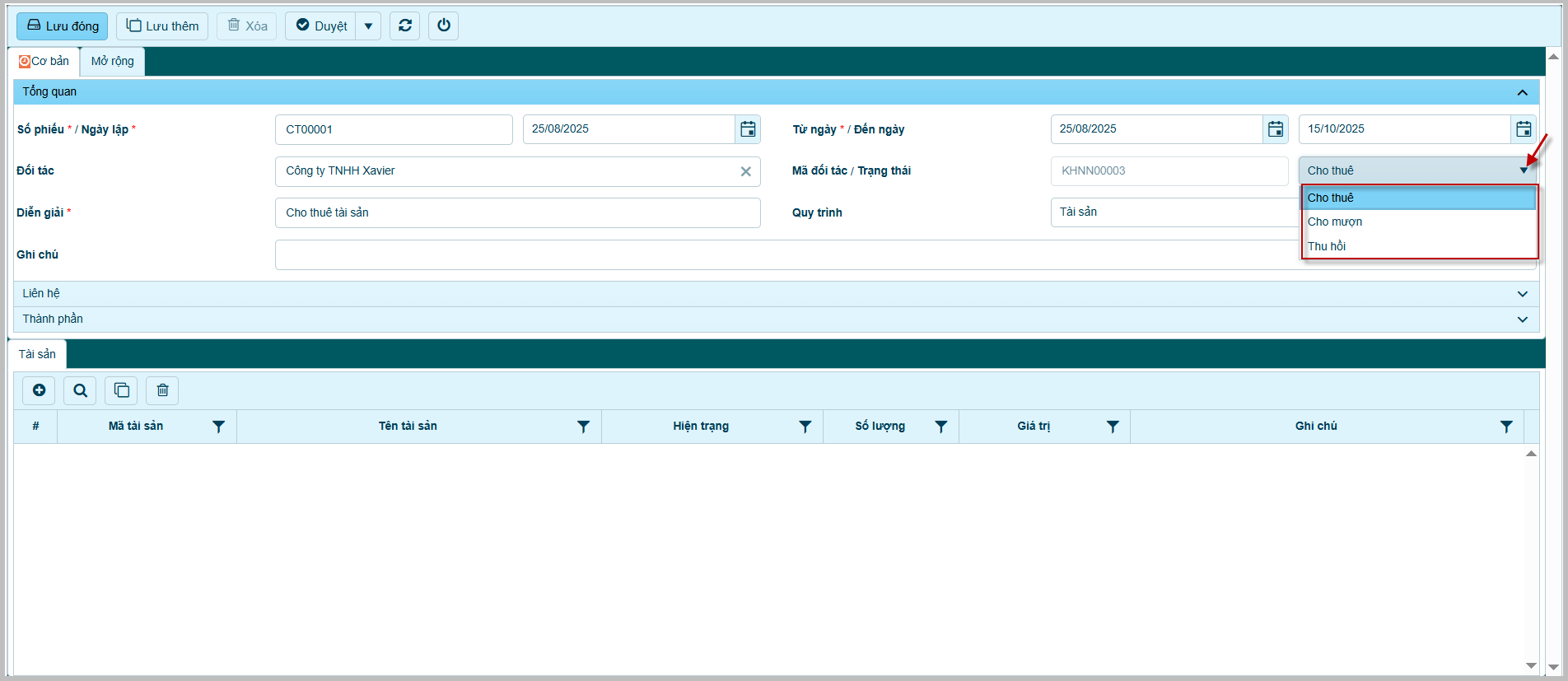Viewport: 1568px width, 681px height.
Task: Select the Tài sản tab
Action: point(38,354)
